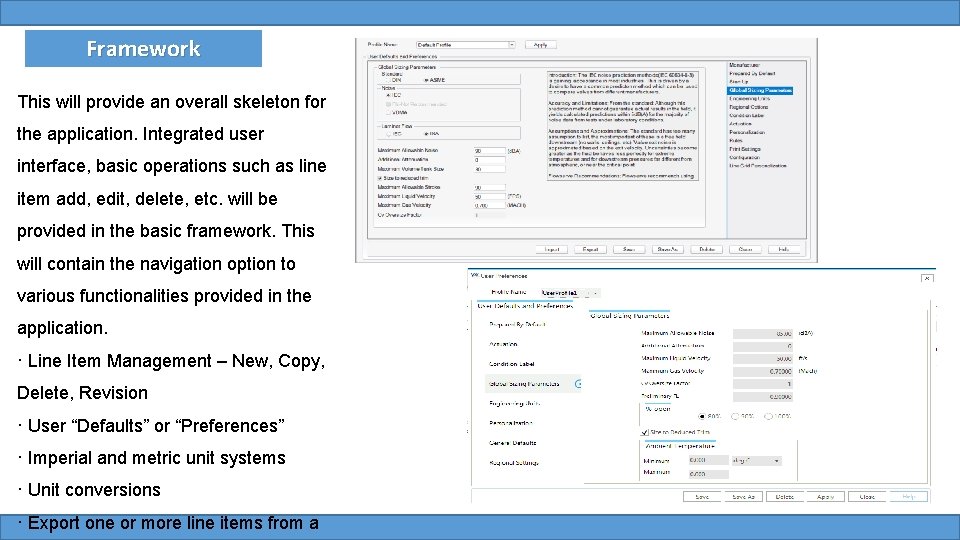The height and width of the screenshot is (540, 960).
Task: Click Maximum Gas Velocity field in upper dialog
Action: click(x=490, y=206)
